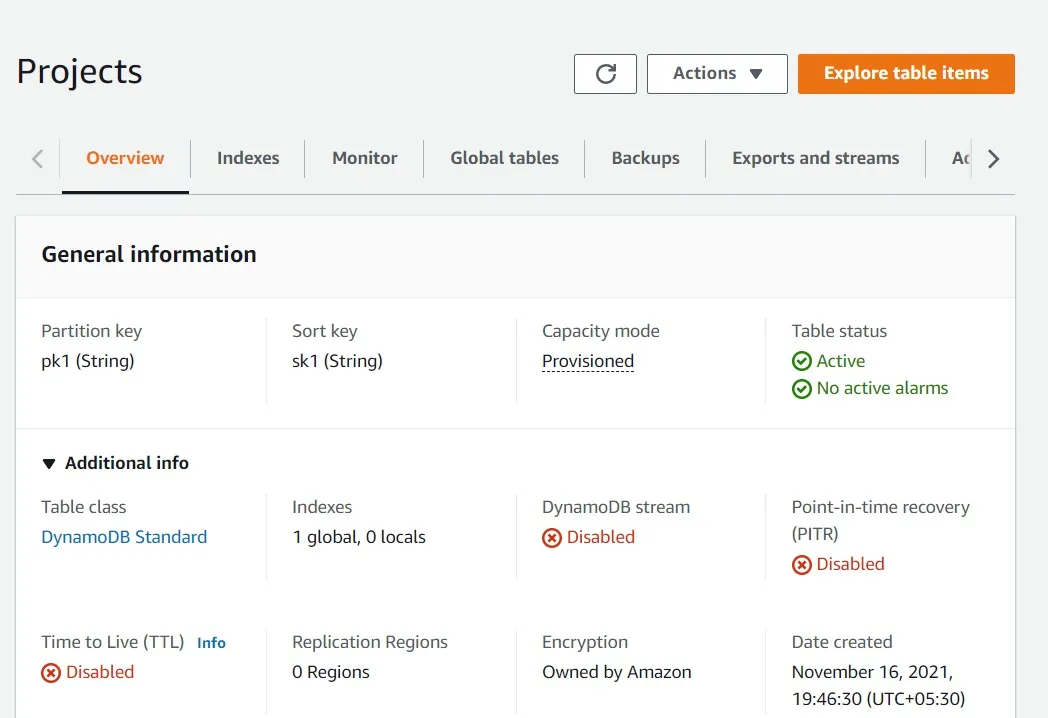This screenshot has height=718, width=1048.
Task: Go to the Global tables tab
Action: (x=504, y=158)
